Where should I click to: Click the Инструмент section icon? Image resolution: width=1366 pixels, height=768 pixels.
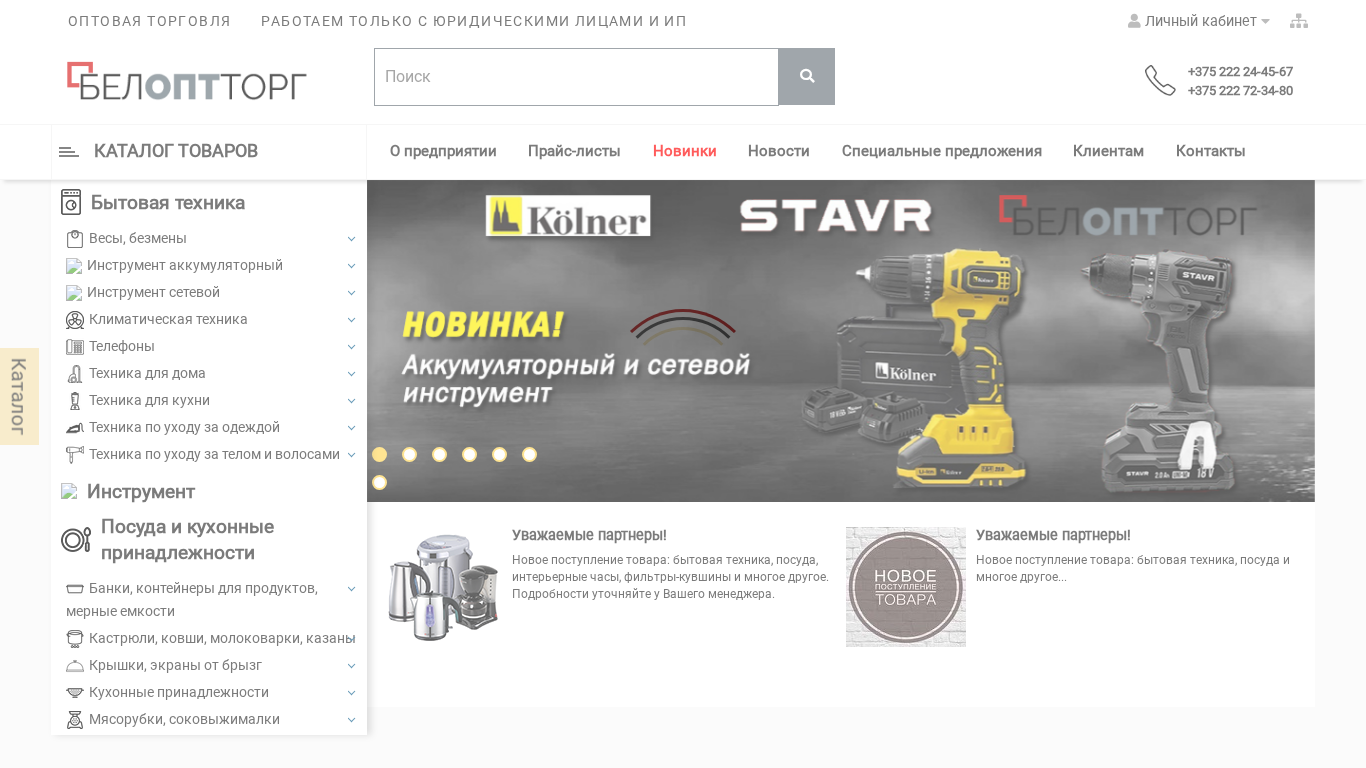(69, 491)
